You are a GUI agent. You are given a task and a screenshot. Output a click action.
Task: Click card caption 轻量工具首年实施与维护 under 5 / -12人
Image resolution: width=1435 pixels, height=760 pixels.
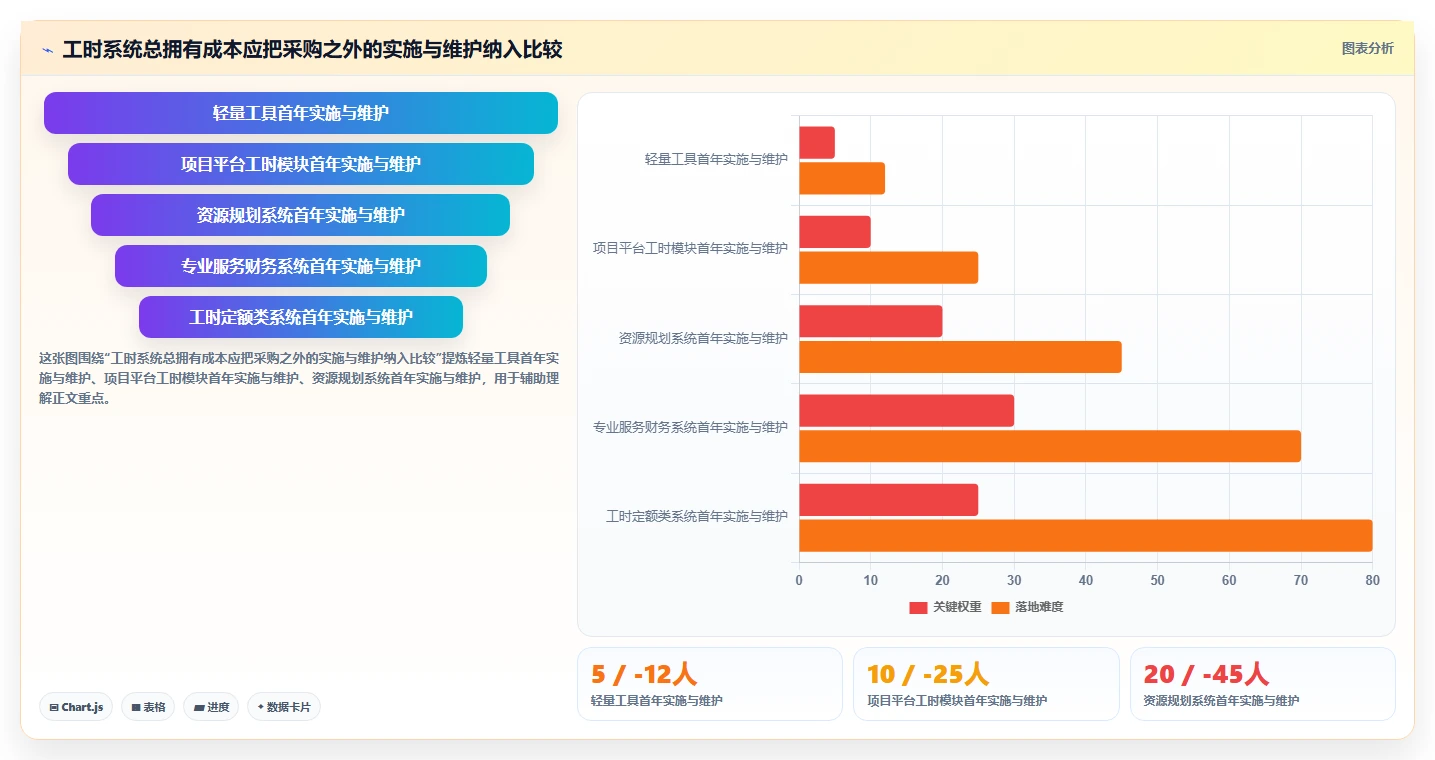[x=657, y=701]
